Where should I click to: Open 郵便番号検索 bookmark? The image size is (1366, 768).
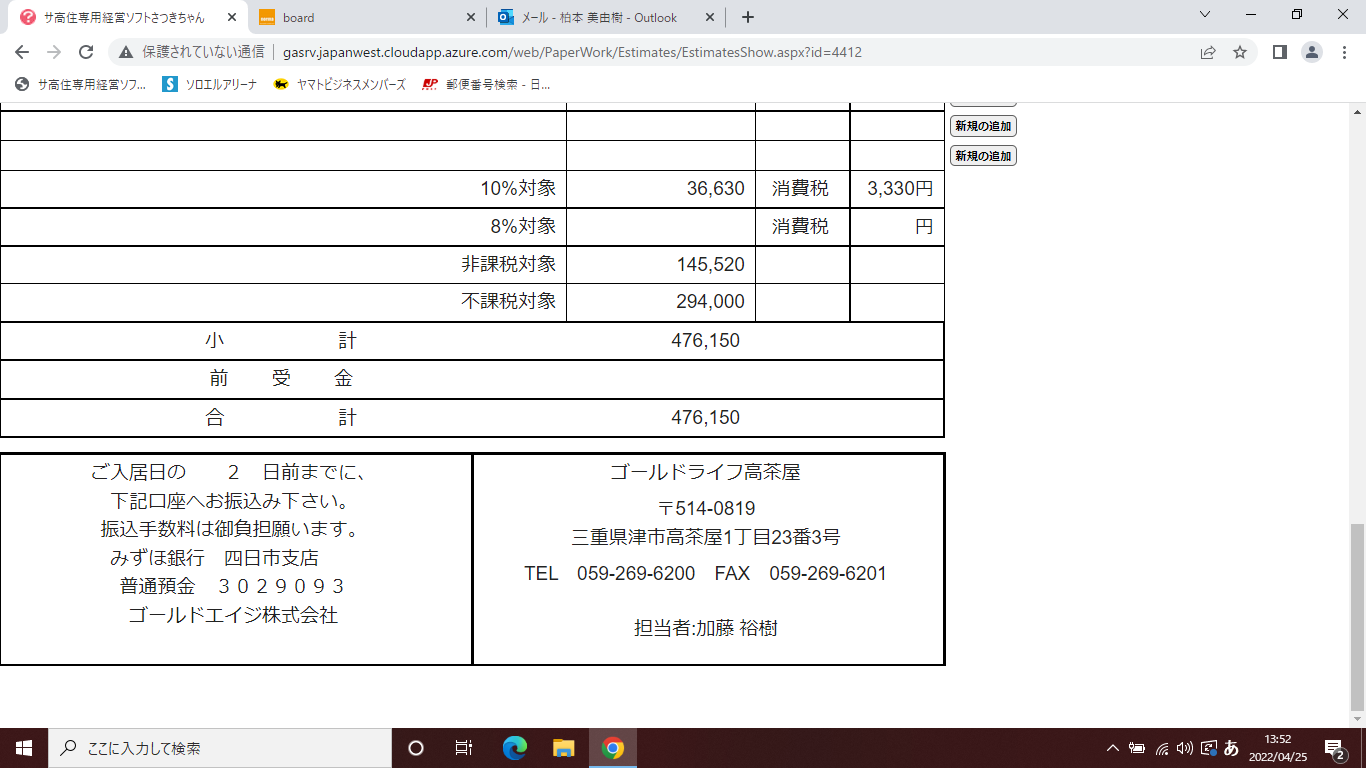click(486, 85)
